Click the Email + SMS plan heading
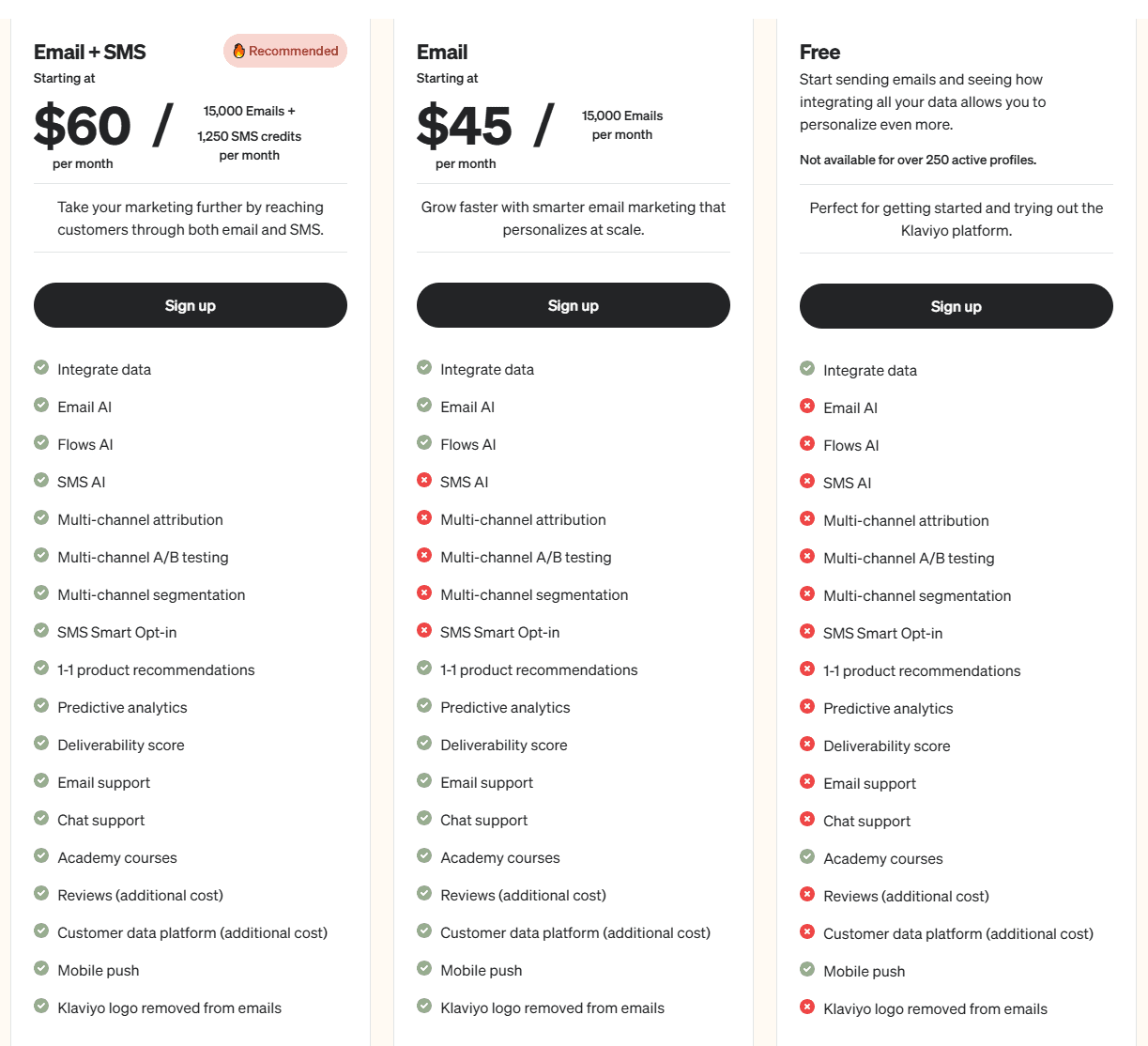This screenshot has height=1046, width=1148. pos(90,52)
